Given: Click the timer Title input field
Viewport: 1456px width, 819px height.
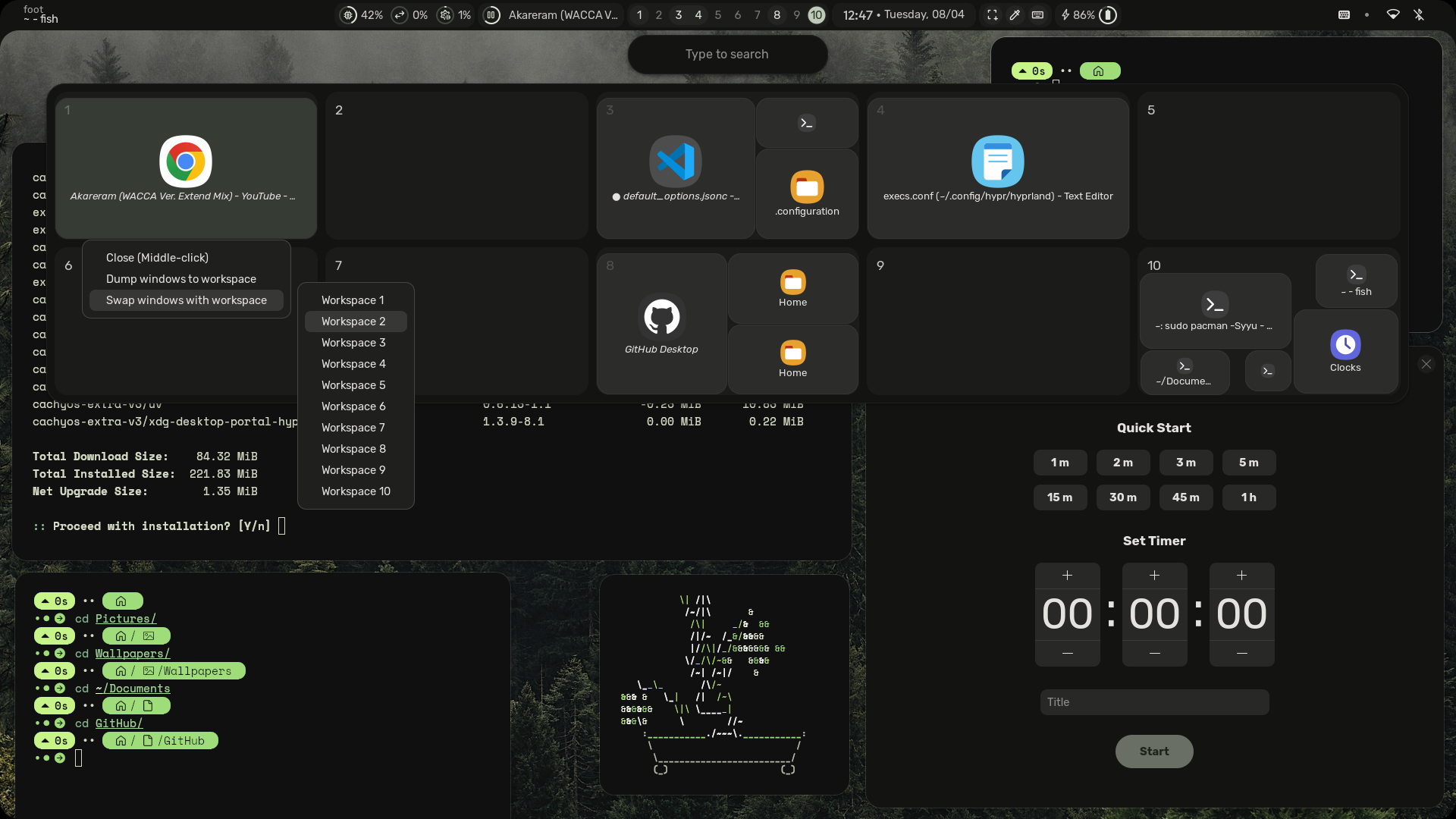Looking at the screenshot, I should click(1154, 702).
